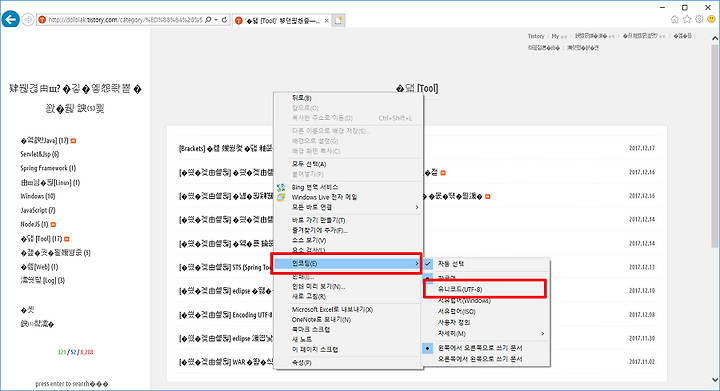Click the [Tool] page heading

pos(417,88)
